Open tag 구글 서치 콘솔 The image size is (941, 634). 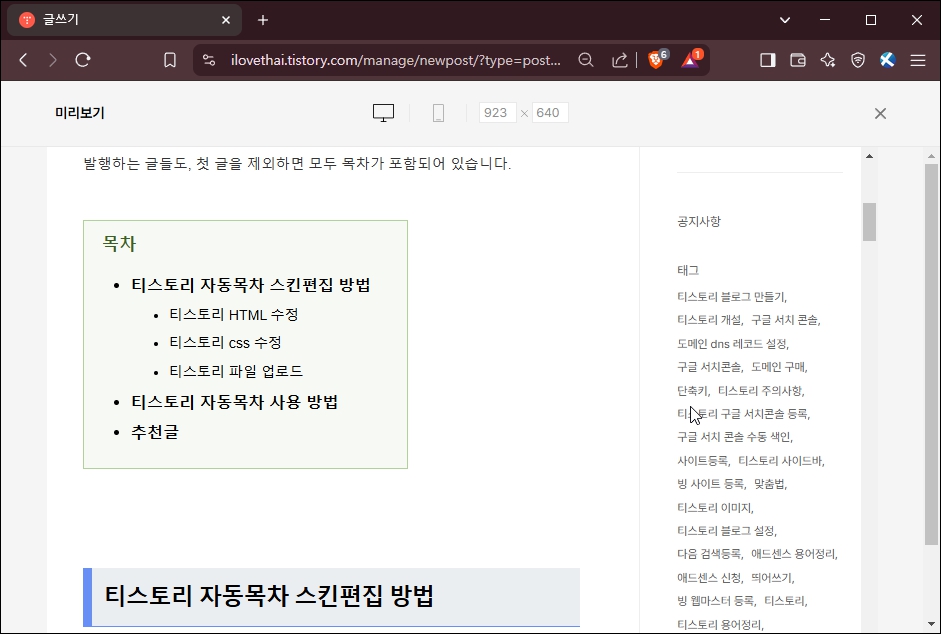click(784, 320)
